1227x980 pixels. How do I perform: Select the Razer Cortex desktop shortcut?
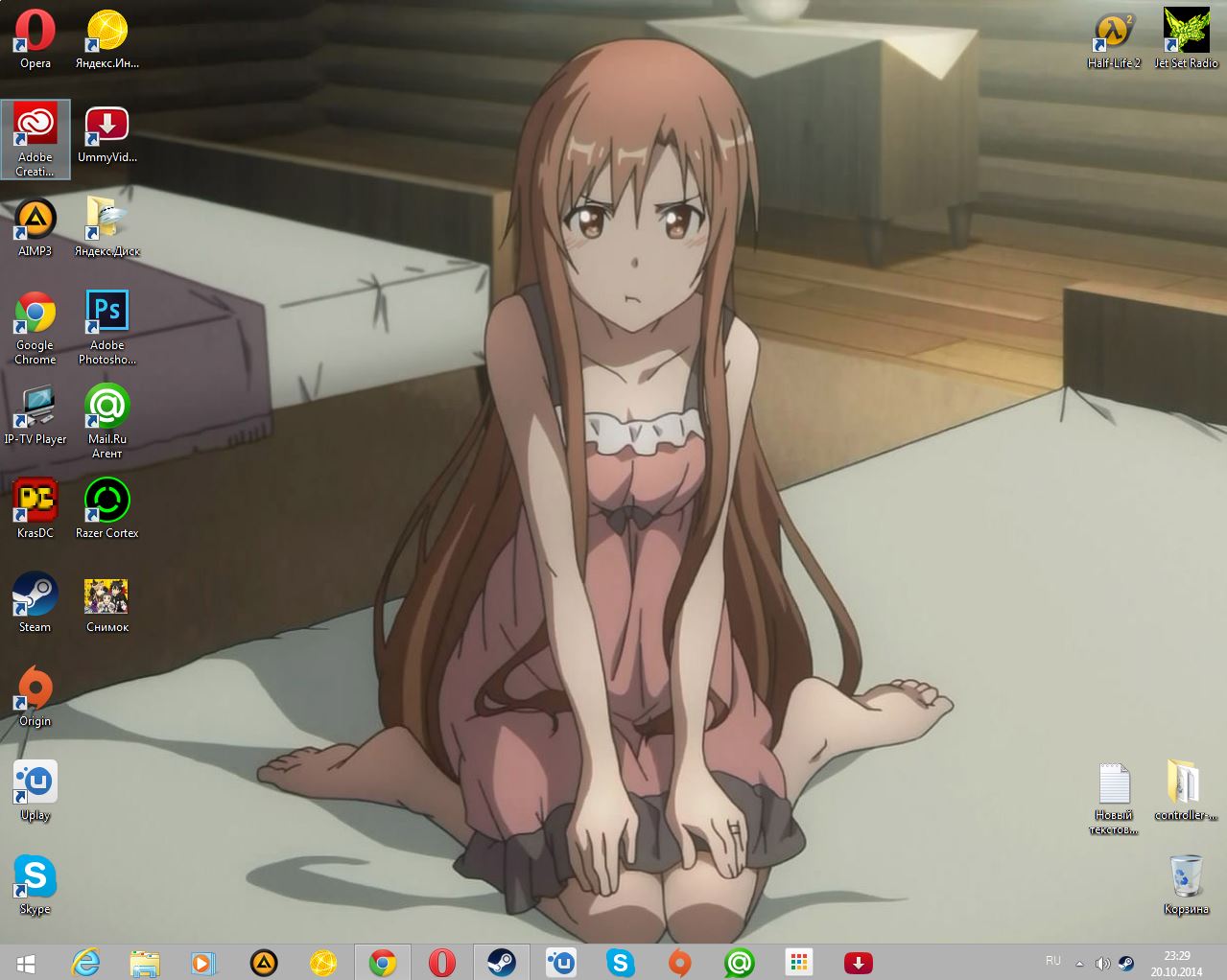coord(107,508)
